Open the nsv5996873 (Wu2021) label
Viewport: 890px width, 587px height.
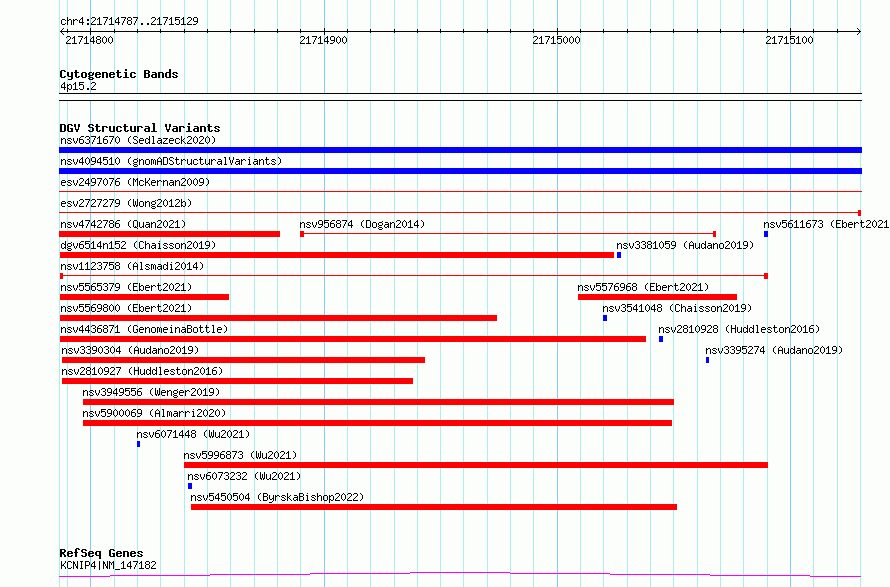240,455
